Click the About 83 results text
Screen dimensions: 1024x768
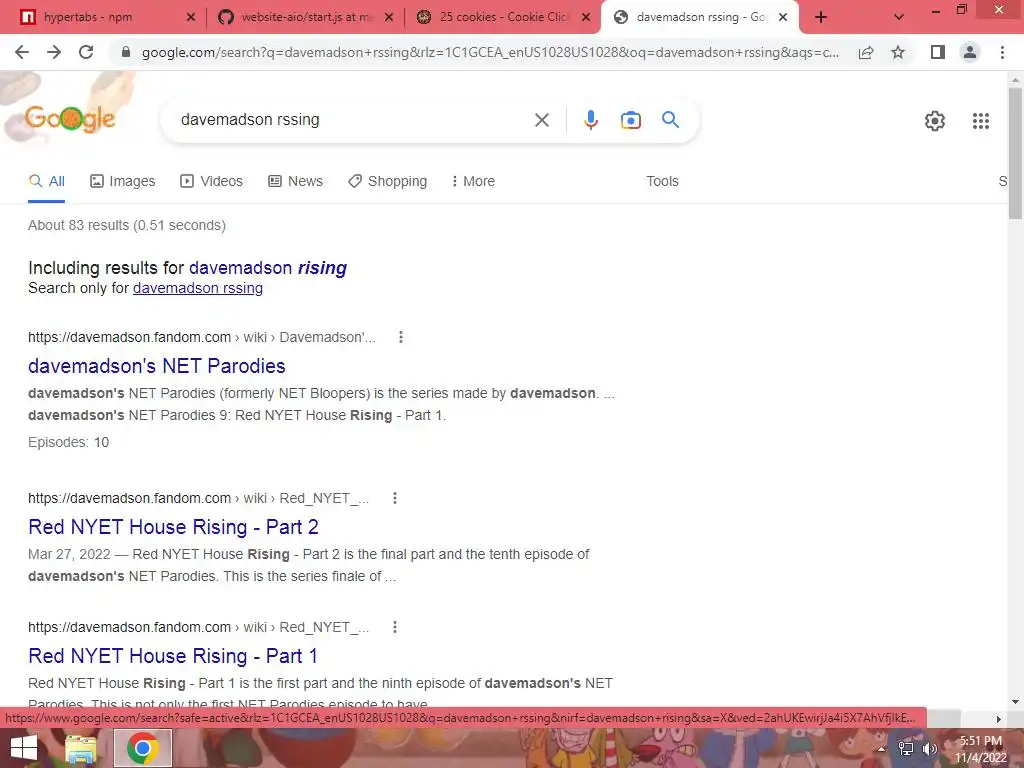[127, 225]
